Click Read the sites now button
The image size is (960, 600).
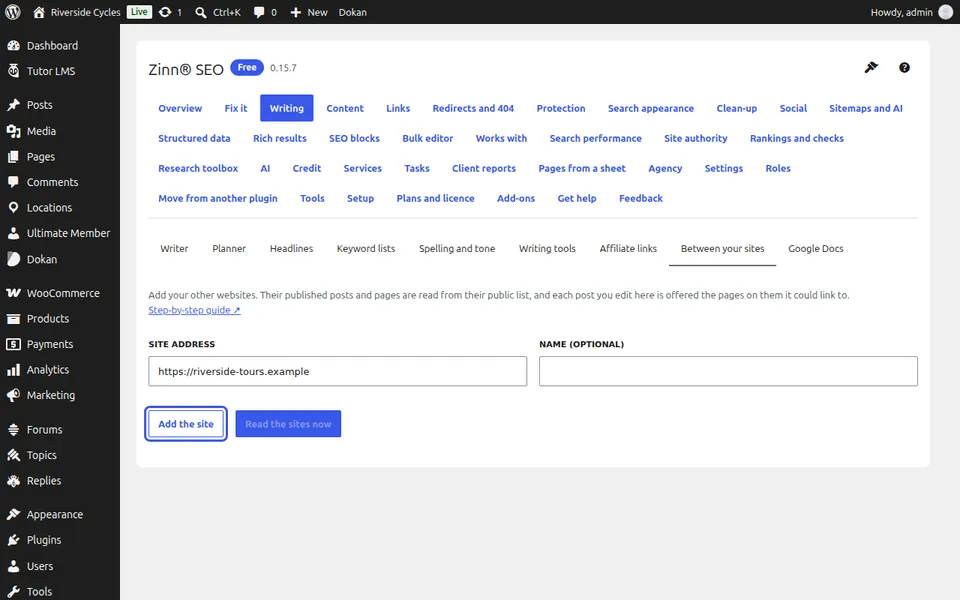point(288,424)
